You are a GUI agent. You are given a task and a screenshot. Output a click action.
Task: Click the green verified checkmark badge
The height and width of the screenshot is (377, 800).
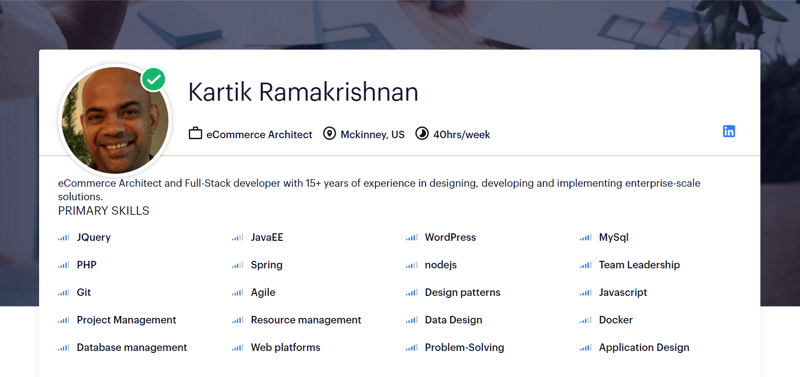(154, 79)
